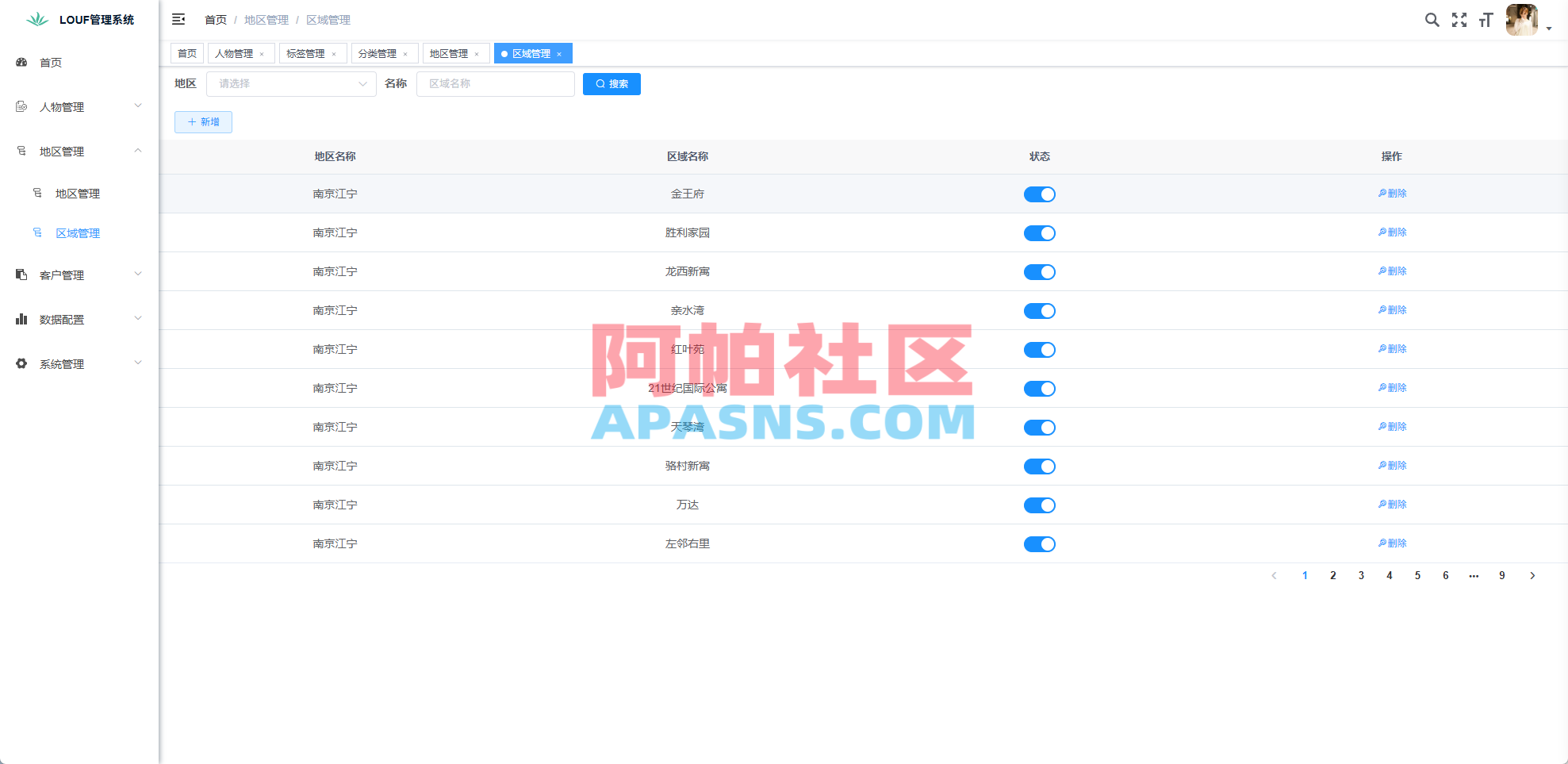Go to the next page arrow

point(1532,576)
